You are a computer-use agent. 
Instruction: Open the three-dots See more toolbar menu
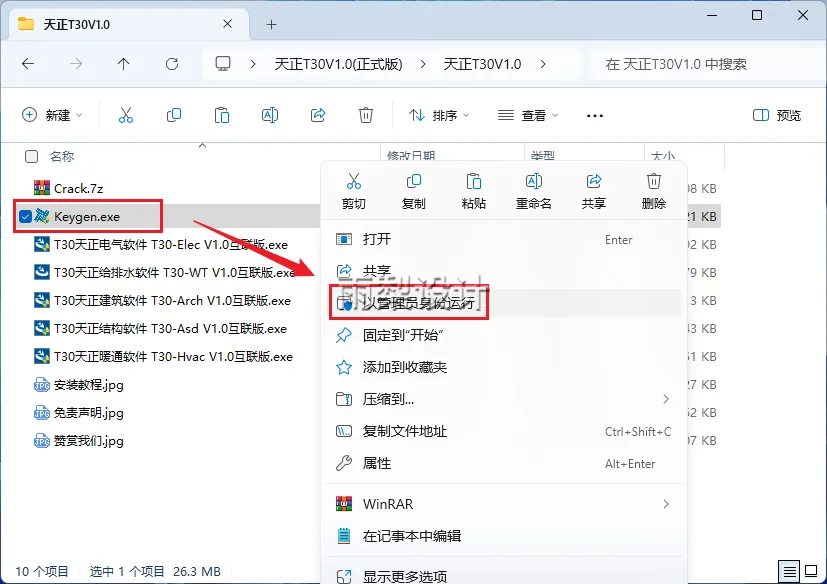click(x=594, y=116)
